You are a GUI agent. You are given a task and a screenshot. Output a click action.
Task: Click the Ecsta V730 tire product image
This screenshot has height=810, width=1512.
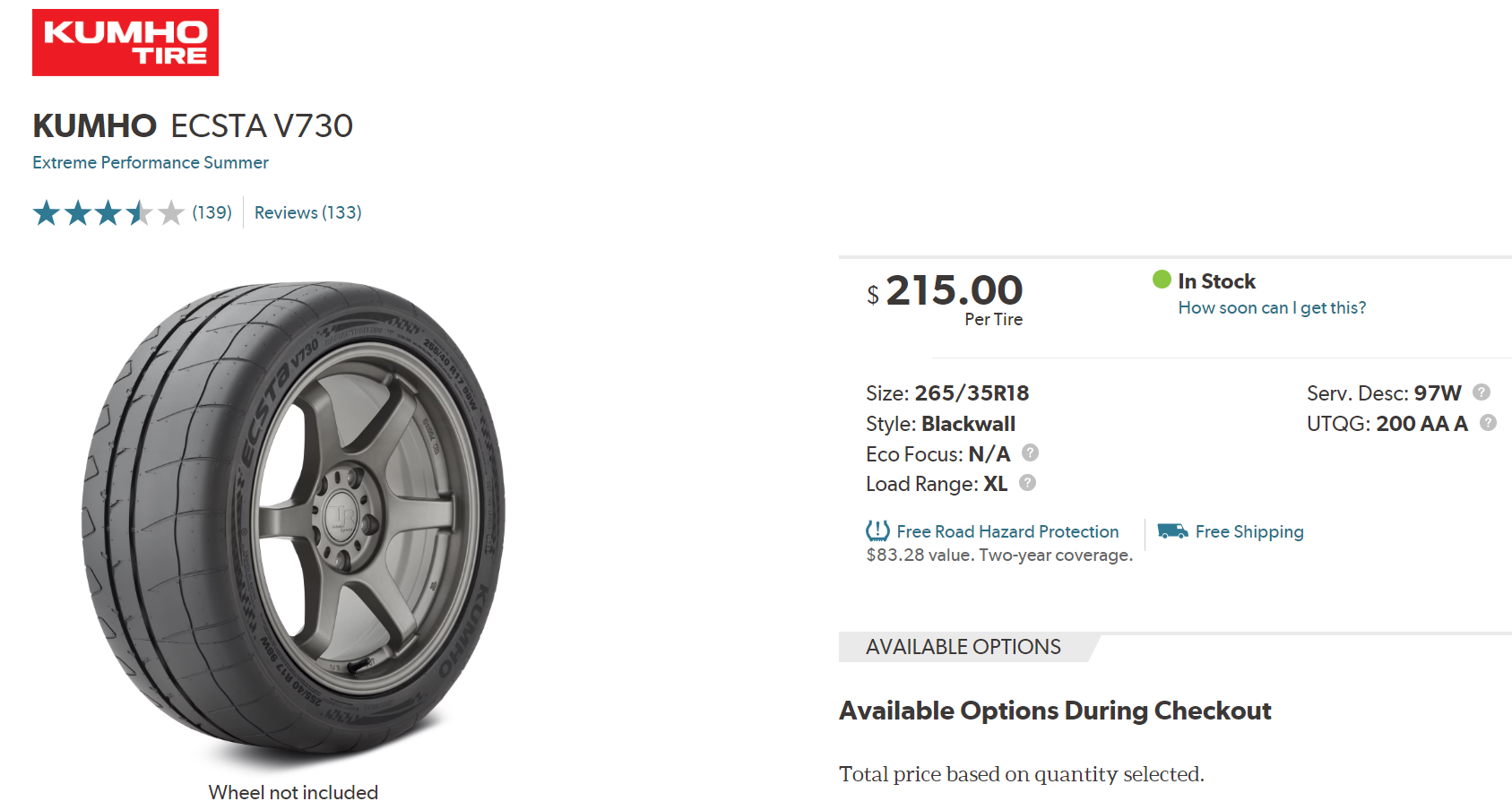[x=293, y=520]
